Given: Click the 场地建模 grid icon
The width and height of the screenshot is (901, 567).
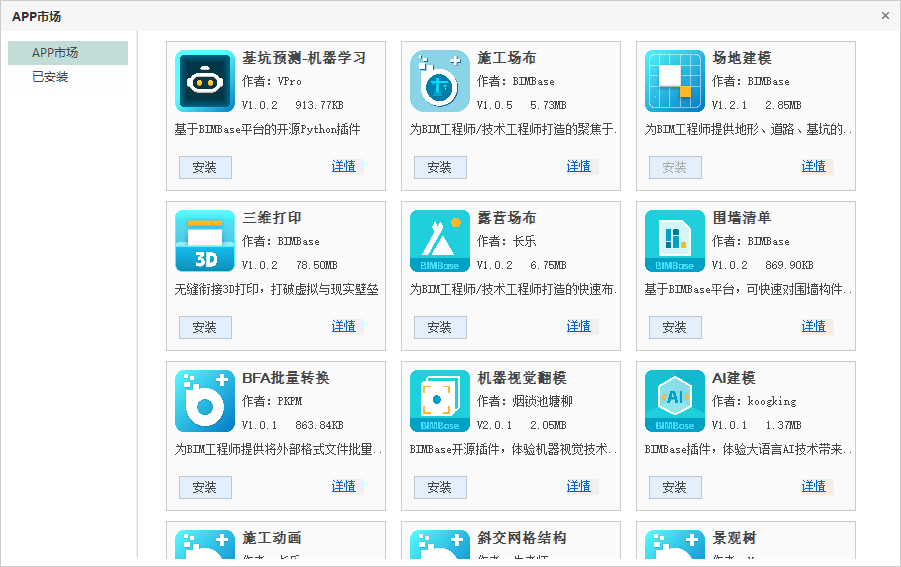Looking at the screenshot, I should click(x=675, y=81).
